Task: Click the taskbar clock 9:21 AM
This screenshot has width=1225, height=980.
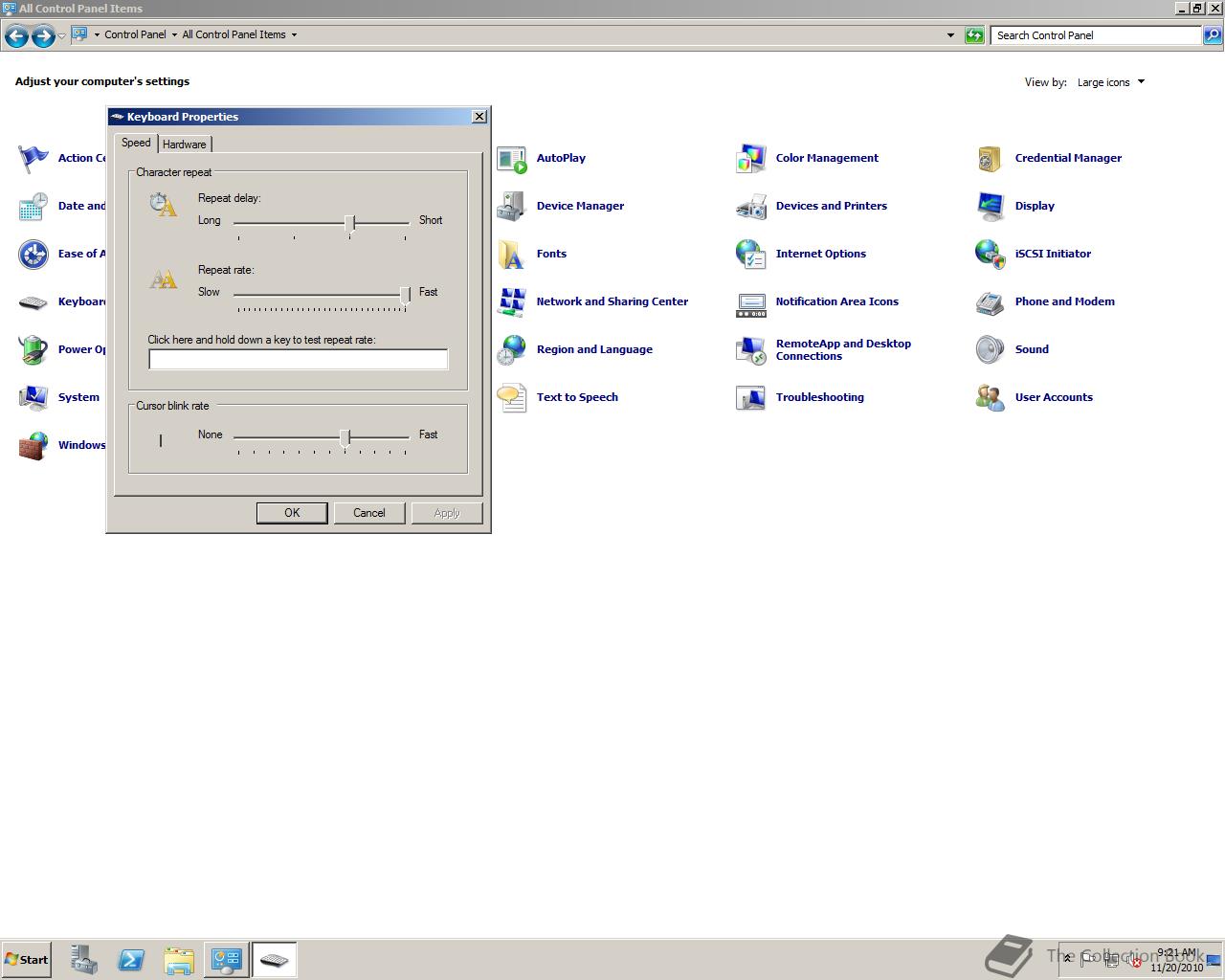Action: (x=1177, y=953)
